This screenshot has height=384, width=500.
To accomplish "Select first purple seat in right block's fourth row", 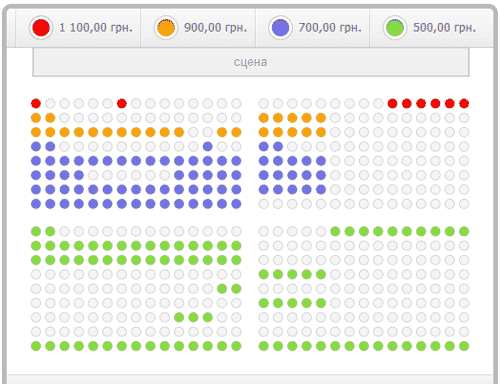I will [x=264, y=146].
